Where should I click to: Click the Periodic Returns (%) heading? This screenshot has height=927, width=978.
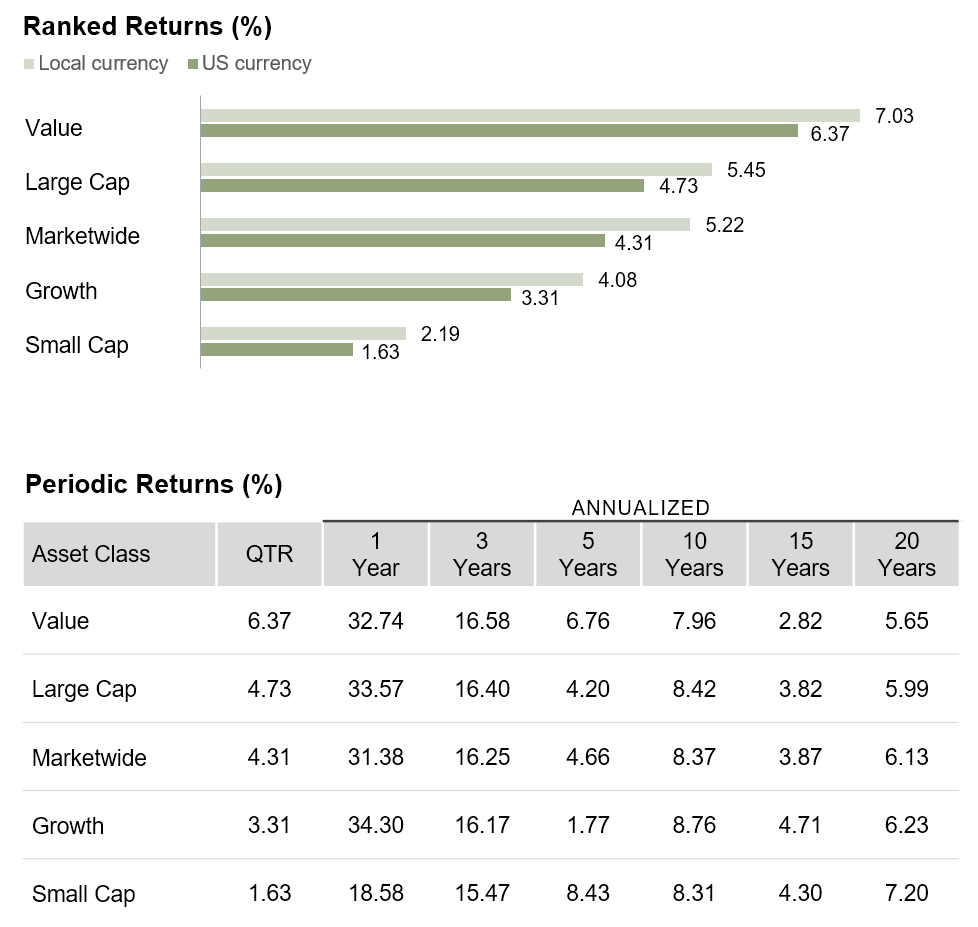click(x=153, y=485)
